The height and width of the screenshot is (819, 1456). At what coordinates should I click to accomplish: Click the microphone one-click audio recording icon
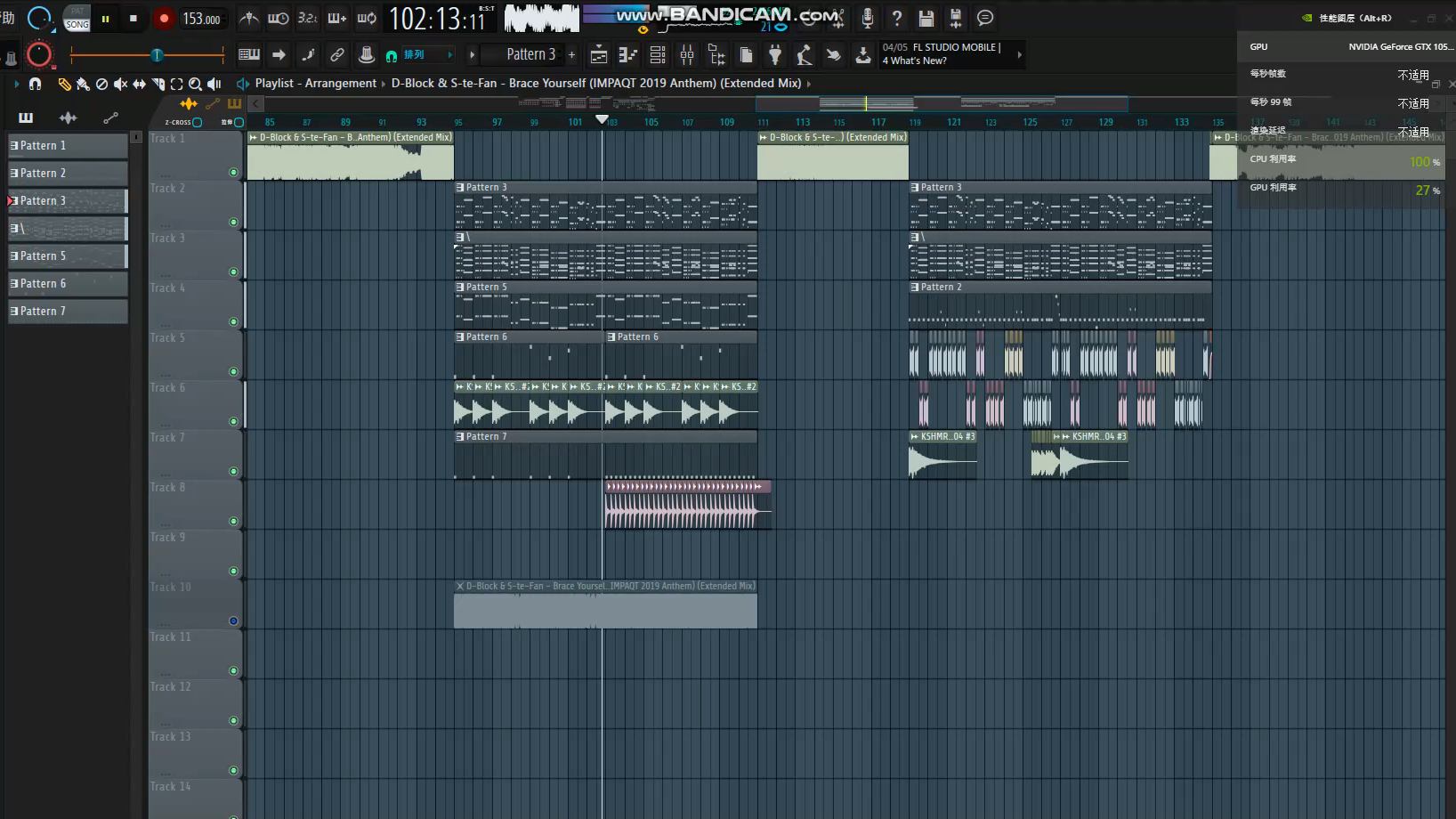point(868,18)
